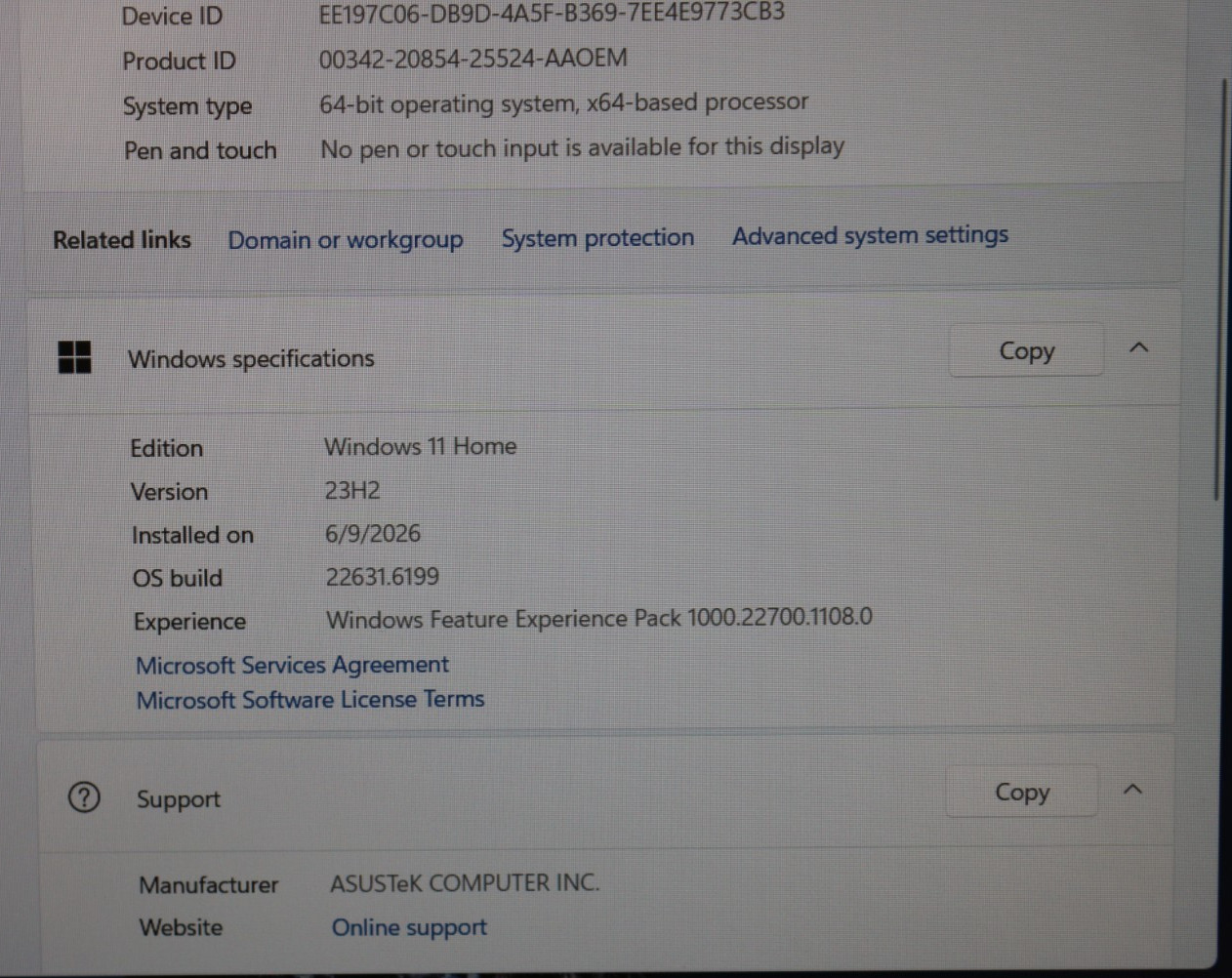Copy the Support information
This screenshot has height=978, width=1232.
[1022, 792]
